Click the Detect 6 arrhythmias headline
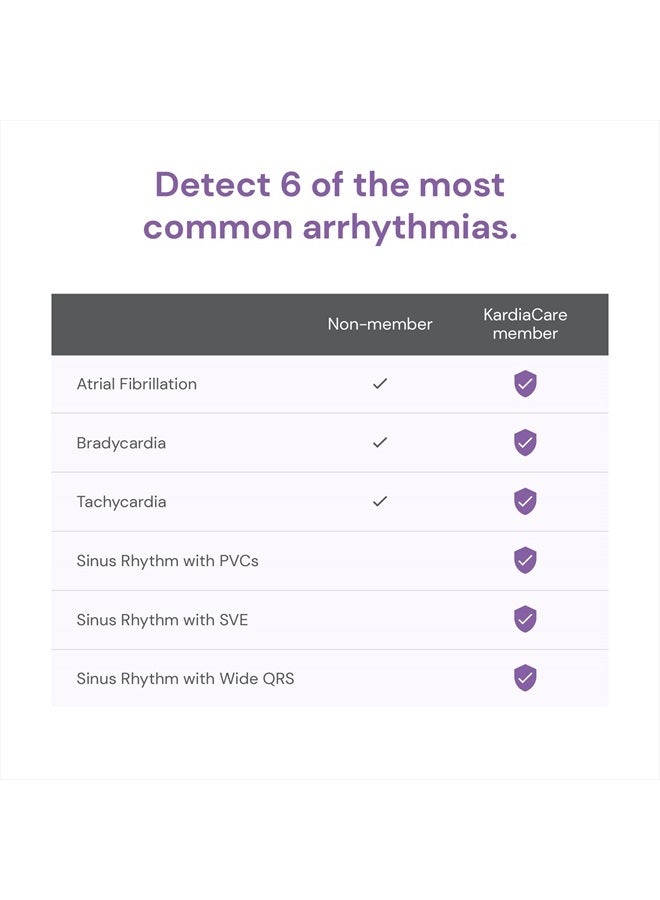The width and height of the screenshot is (660, 900). [330, 206]
